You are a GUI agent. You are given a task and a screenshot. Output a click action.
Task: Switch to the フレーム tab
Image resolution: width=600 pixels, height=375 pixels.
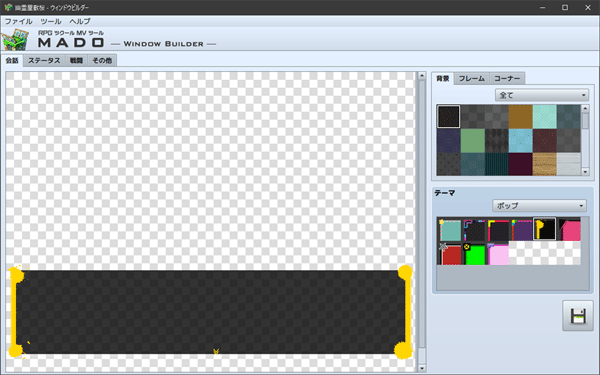coord(471,78)
